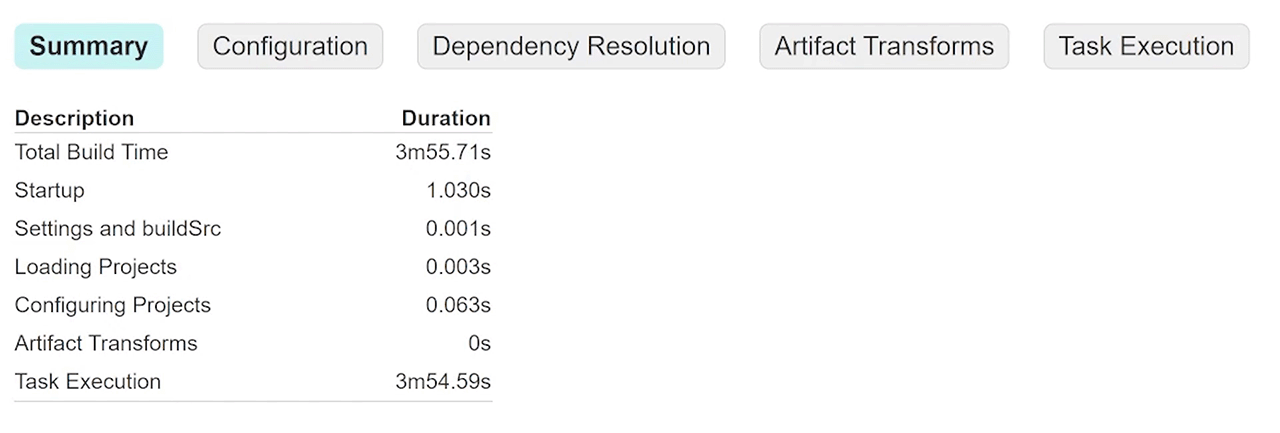Viewport: 1280px width, 433px height.
Task: Select the 0.063s configuring projects duration
Action: tap(458, 305)
